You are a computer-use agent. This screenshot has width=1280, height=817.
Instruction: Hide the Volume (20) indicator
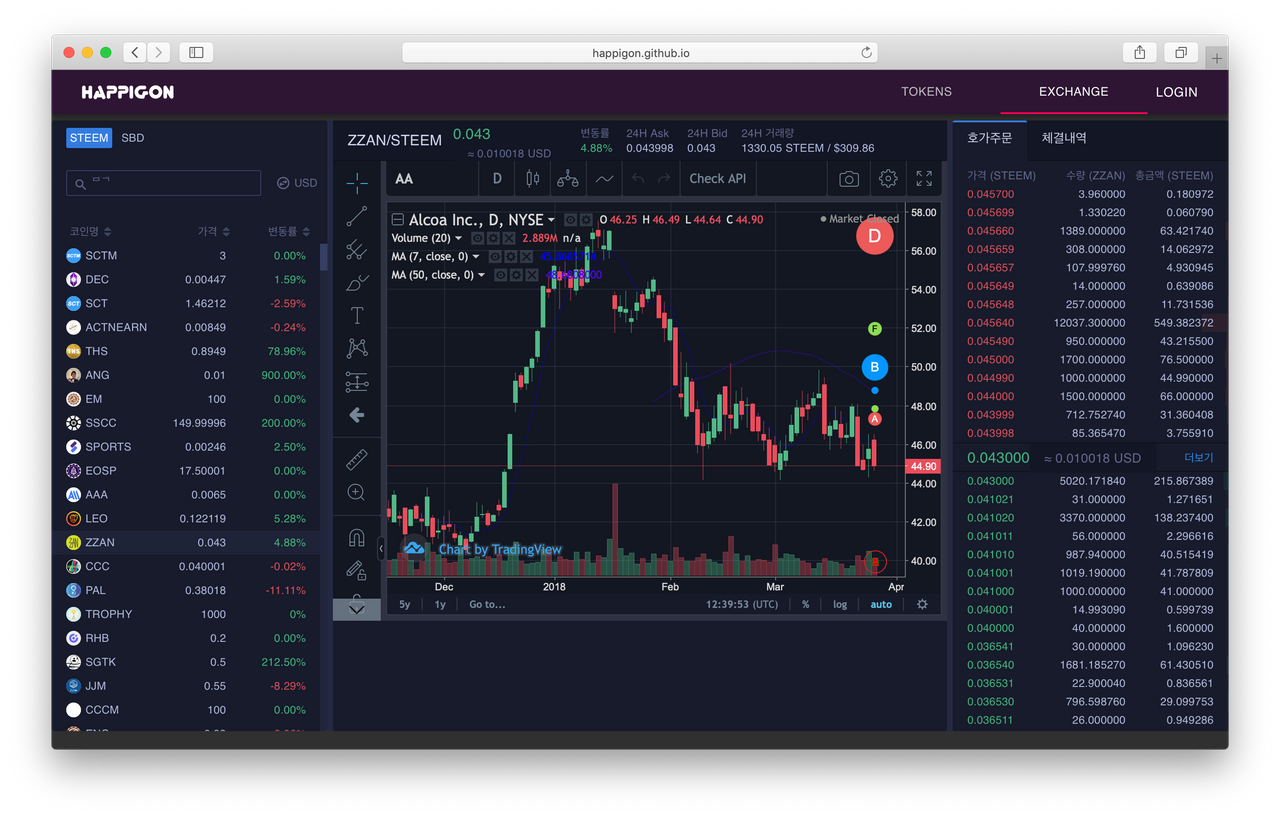coord(477,238)
